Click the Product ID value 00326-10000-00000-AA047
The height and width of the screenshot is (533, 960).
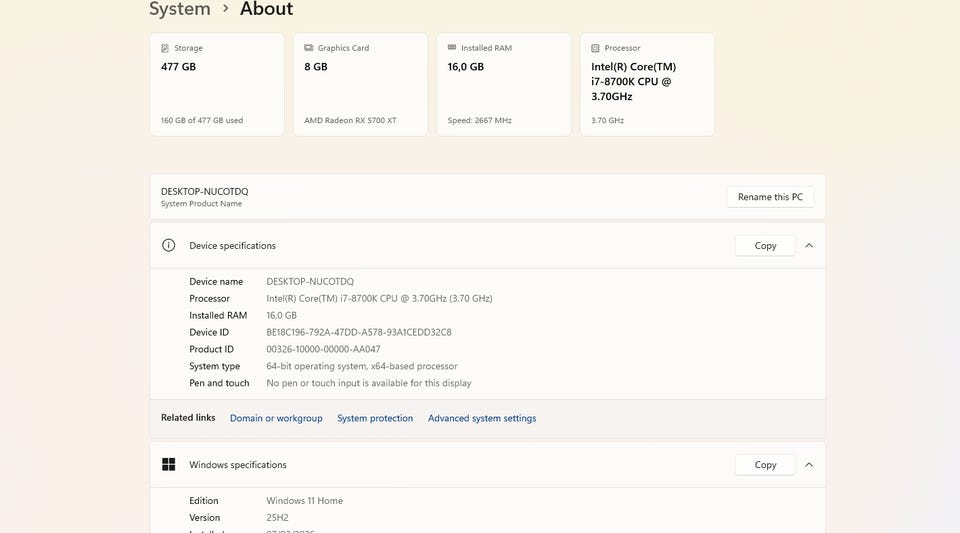323,349
